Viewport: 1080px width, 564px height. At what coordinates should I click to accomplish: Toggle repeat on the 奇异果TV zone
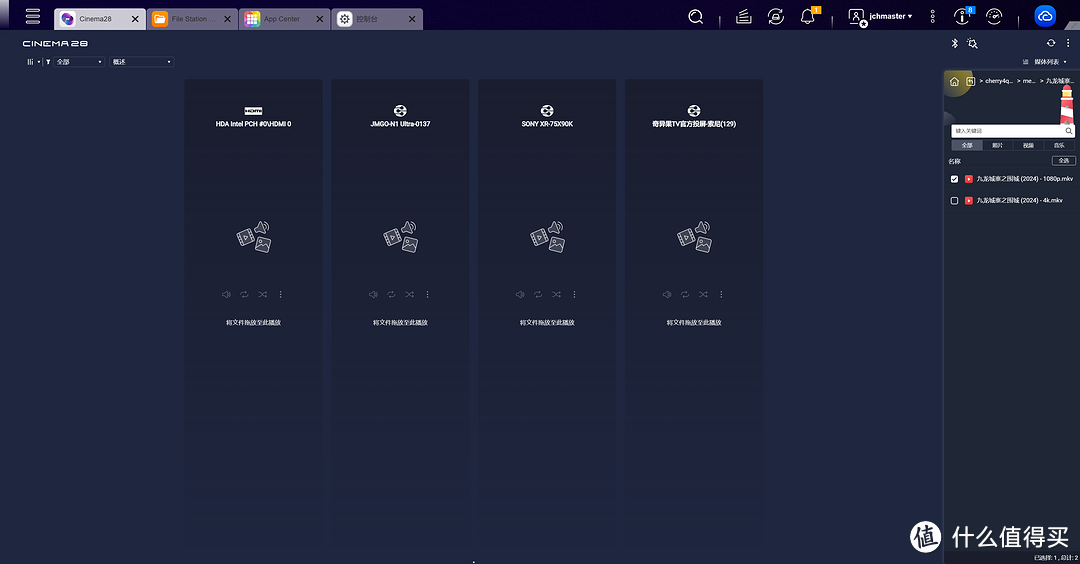coord(685,294)
